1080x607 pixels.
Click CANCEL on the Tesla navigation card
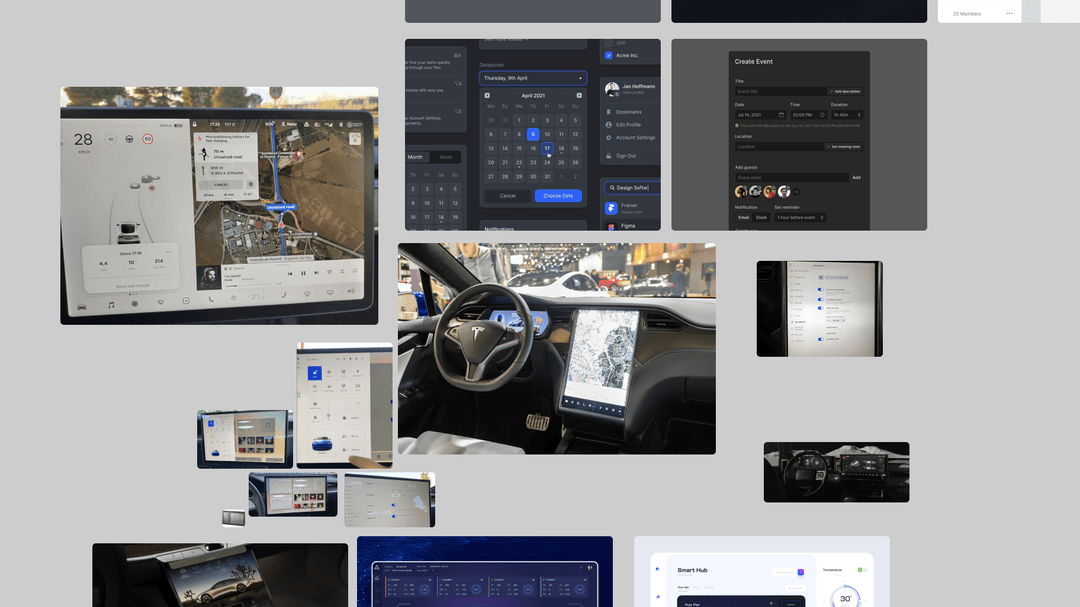tap(220, 185)
